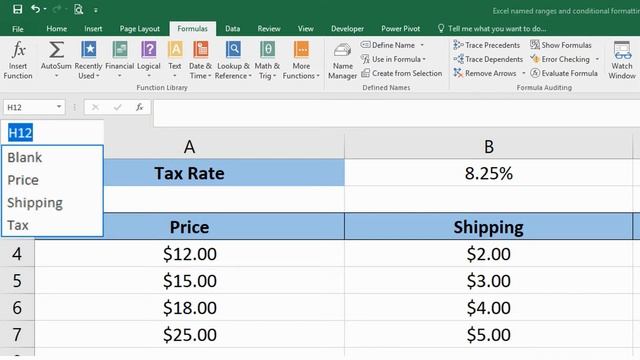
Task: Select the Shipping named range in list
Action: (52, 202)
